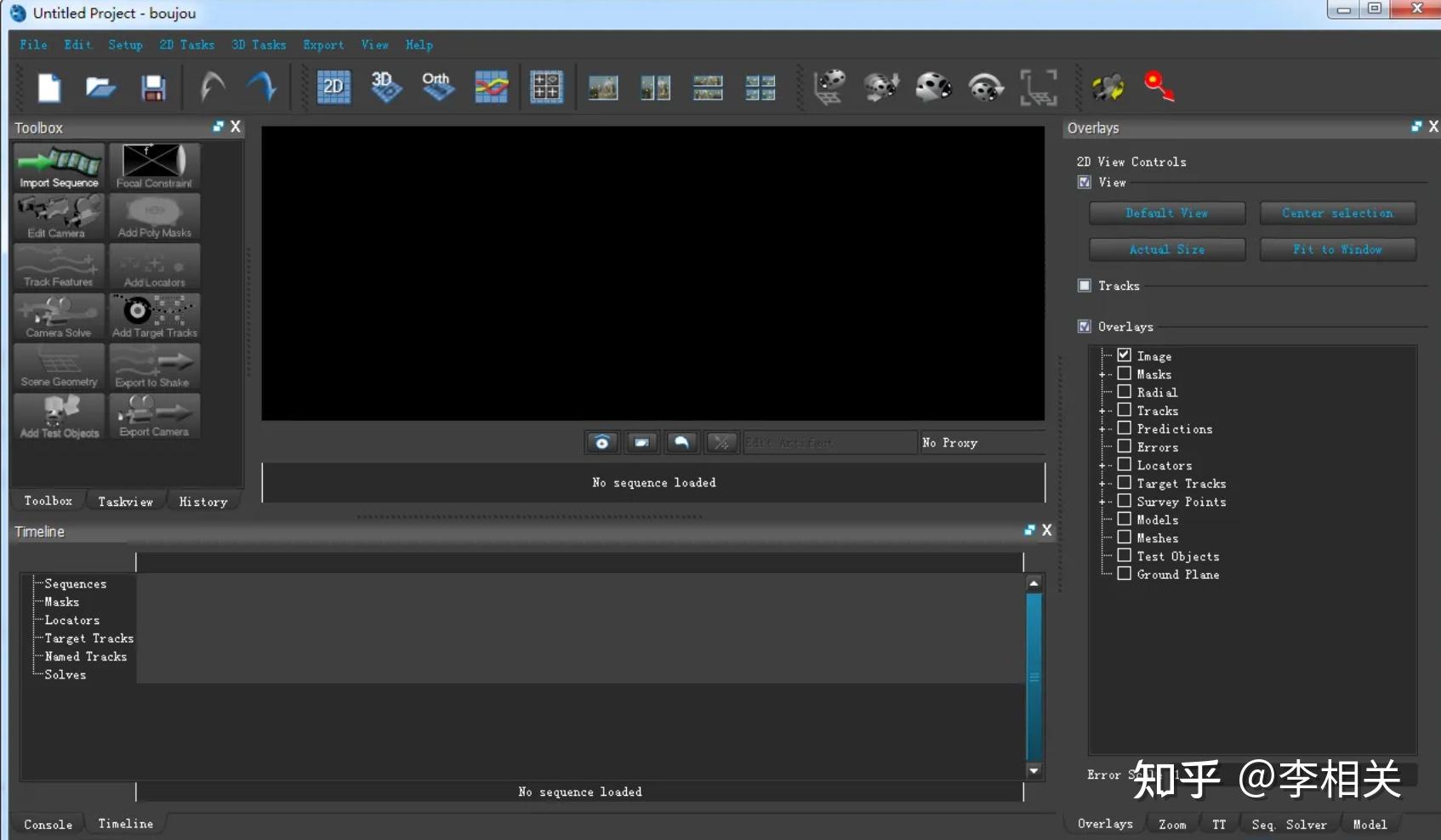Viewport: 1441px width, 840px height.
Task: Switch to the 3D view mode
Action: click(385, 87)
